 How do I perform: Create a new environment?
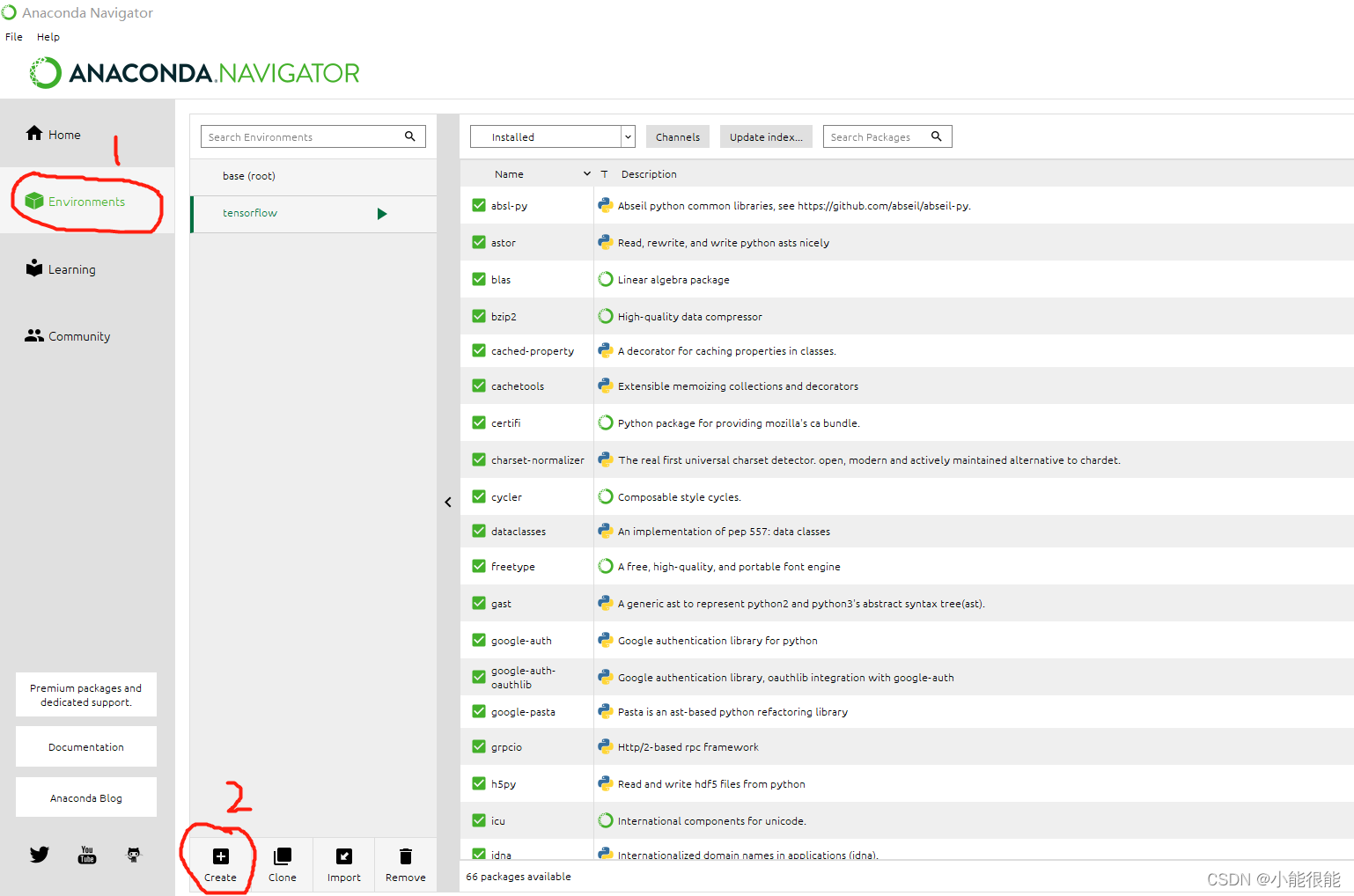220,864
